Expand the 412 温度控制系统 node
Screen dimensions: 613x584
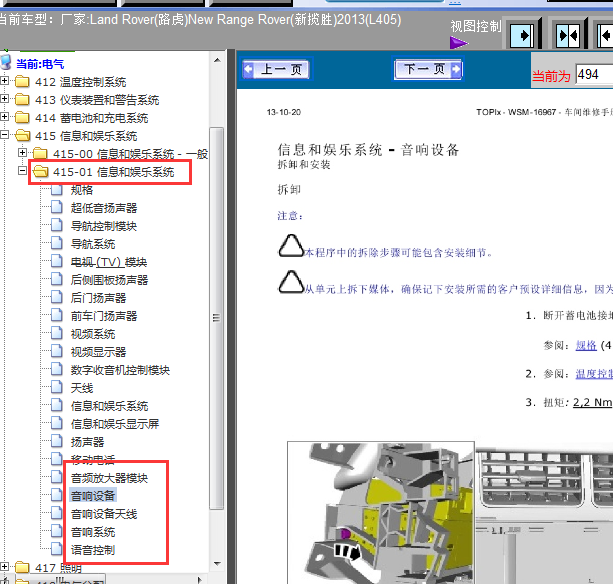pyautogui.click(x=4, y=81)
